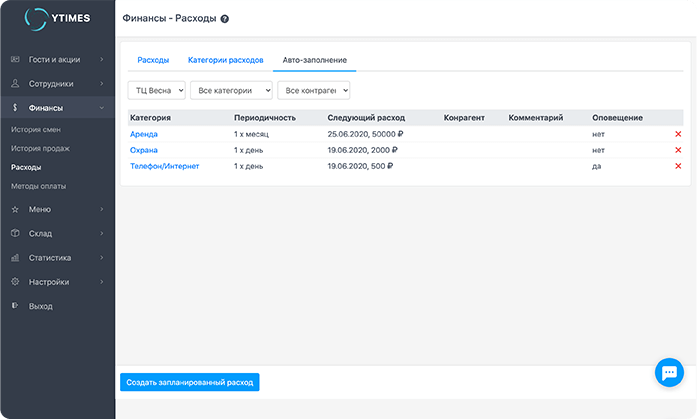Open the Все контрагенты filter dropdown
This screenshot has width=697, height=419.
pyautogui.click(x=313, y=90)
